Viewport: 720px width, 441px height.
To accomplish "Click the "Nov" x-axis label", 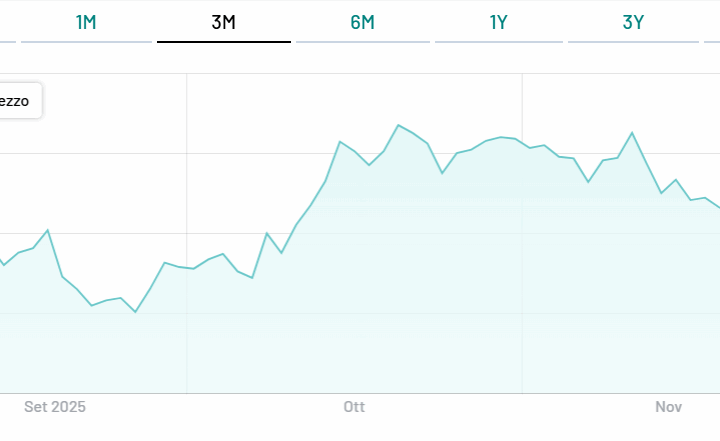I will 669,407.
